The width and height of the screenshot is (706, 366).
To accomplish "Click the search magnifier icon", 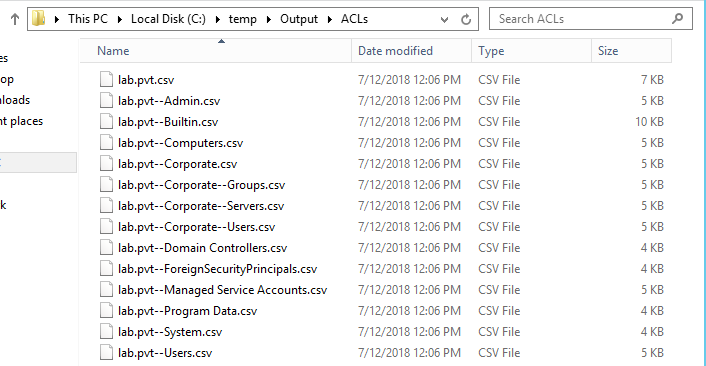I will 678,19.
